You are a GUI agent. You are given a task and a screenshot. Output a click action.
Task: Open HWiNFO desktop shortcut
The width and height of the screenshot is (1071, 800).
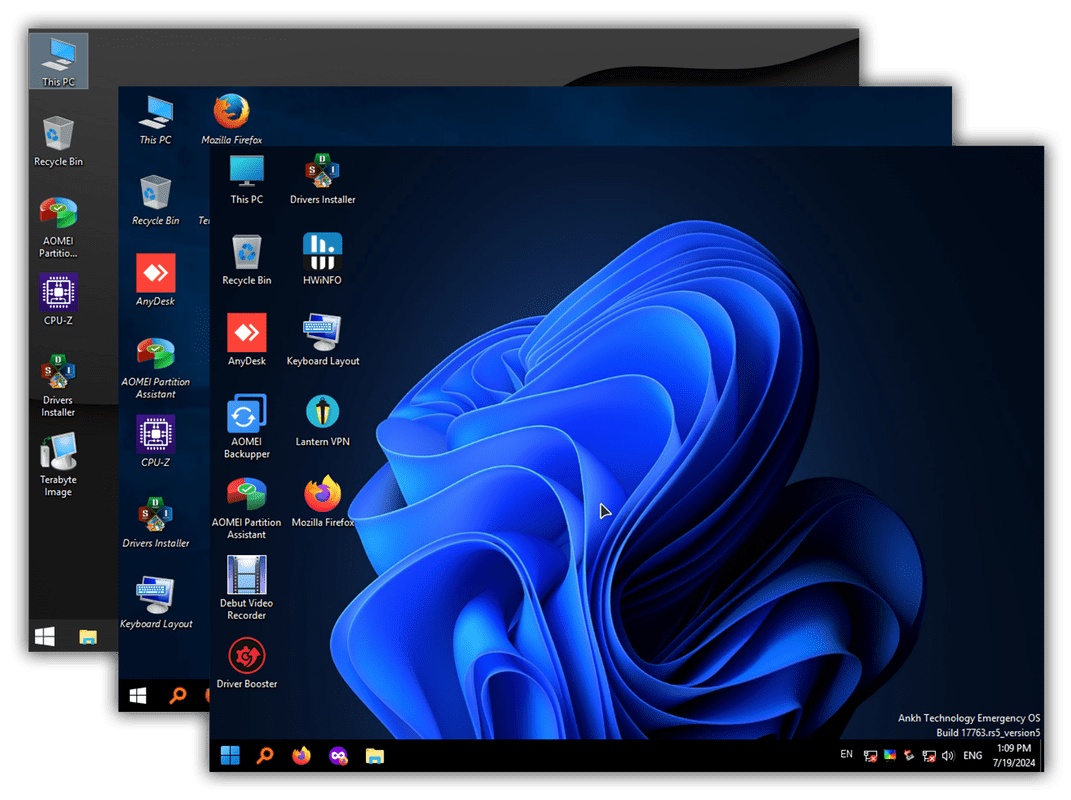click(322, 255)
